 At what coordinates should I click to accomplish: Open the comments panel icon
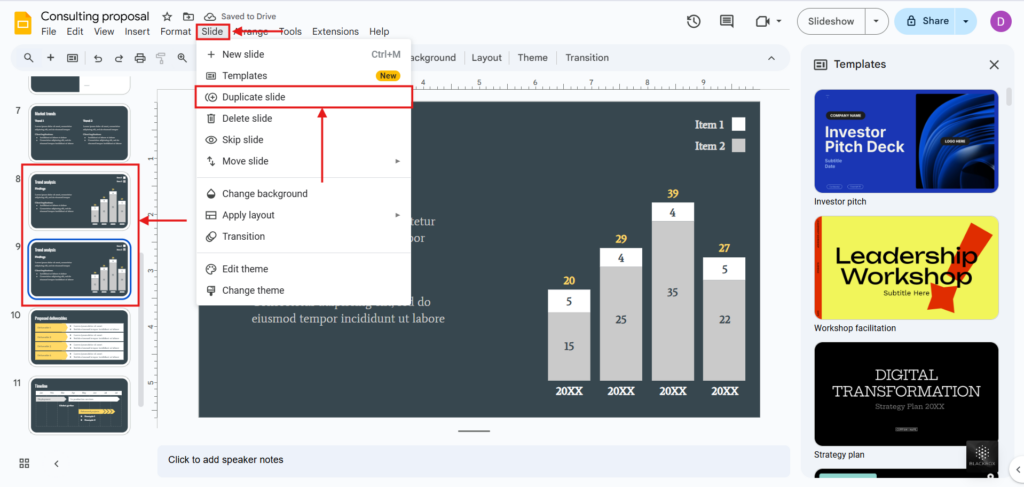coord(727,21)
